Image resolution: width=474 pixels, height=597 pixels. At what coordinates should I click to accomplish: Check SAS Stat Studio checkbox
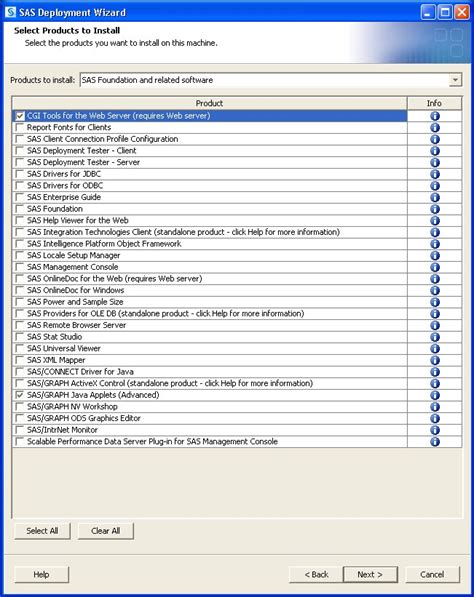pyautogui.click(x=19, y=337)
